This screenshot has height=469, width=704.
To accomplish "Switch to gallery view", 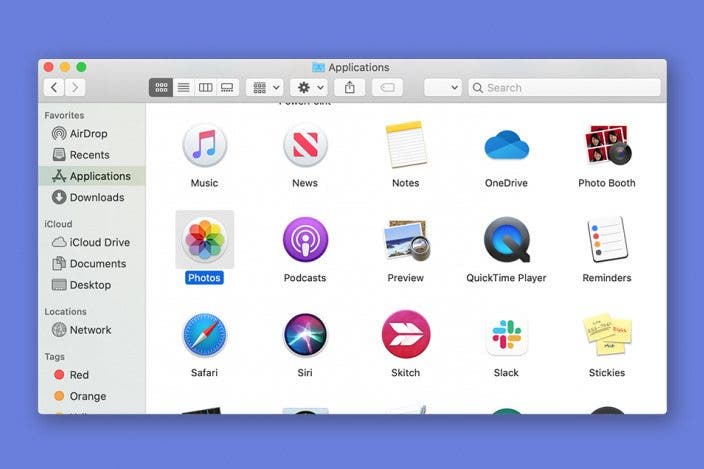I will (227, 88).
